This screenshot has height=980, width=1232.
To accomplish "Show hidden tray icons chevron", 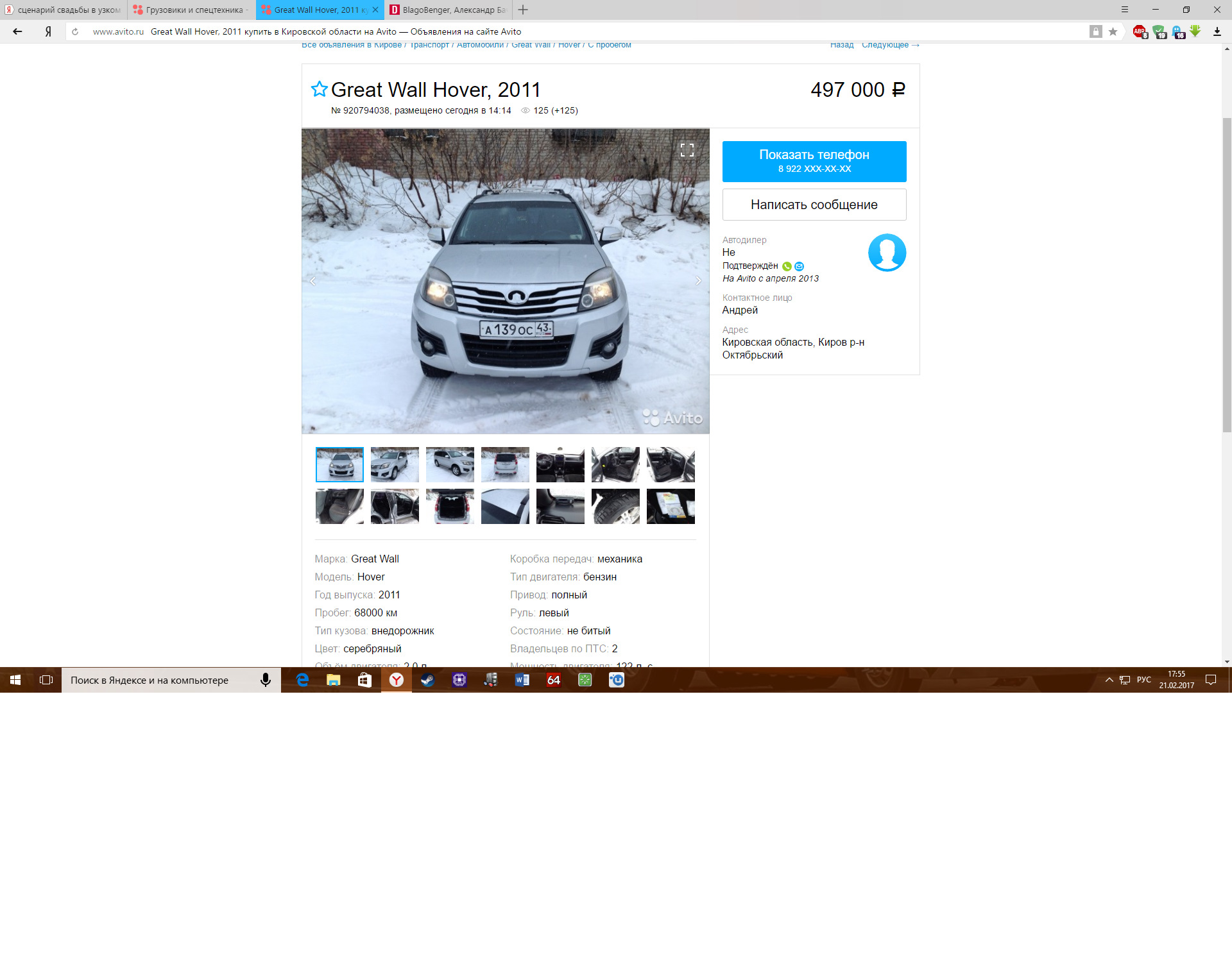I will coord(1109,680).
